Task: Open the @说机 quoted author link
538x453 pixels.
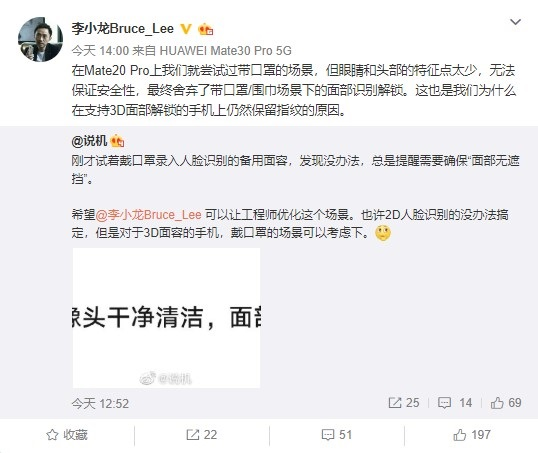Action: click(89, 141)
